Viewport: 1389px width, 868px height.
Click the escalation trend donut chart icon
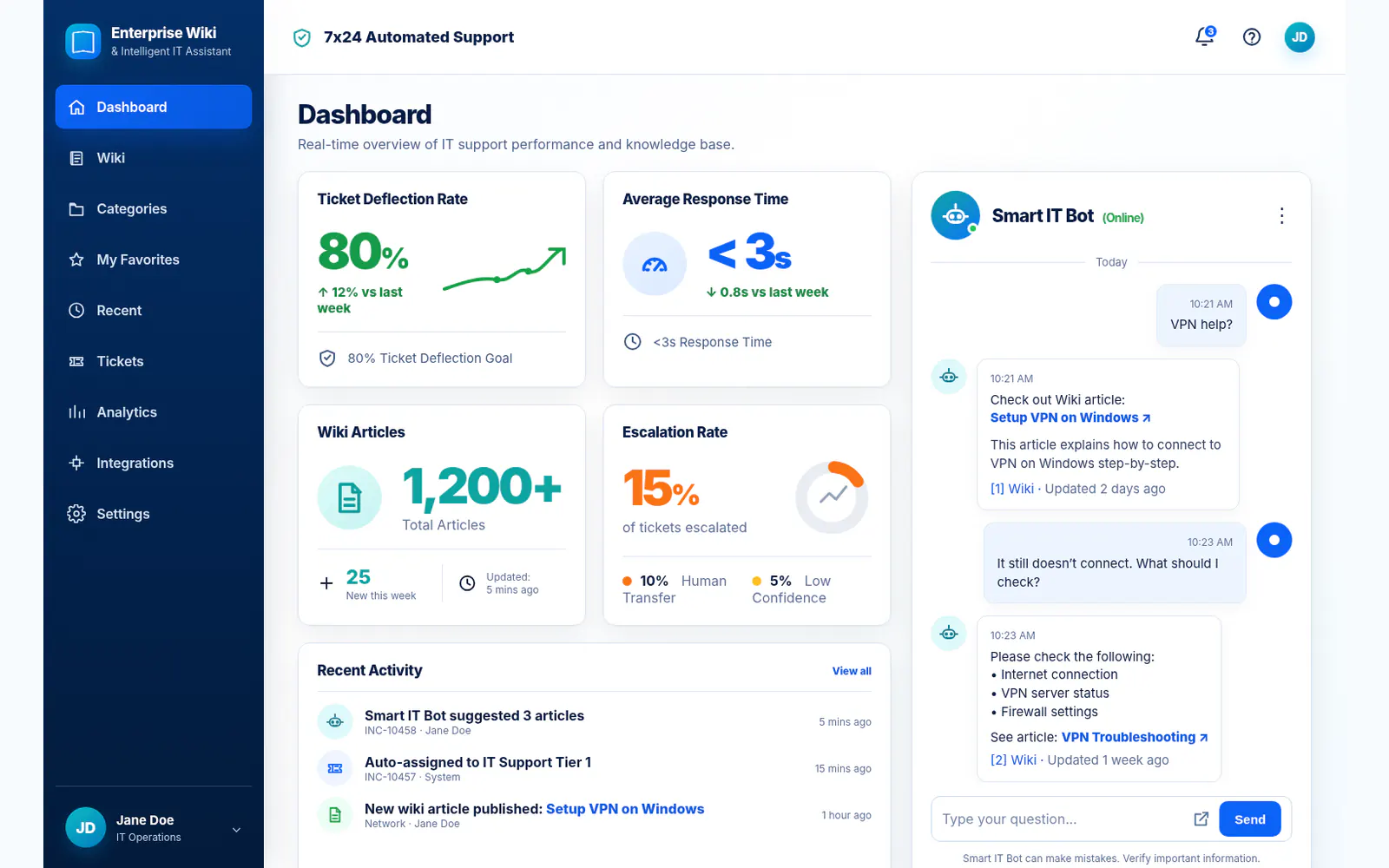(832, 497)
